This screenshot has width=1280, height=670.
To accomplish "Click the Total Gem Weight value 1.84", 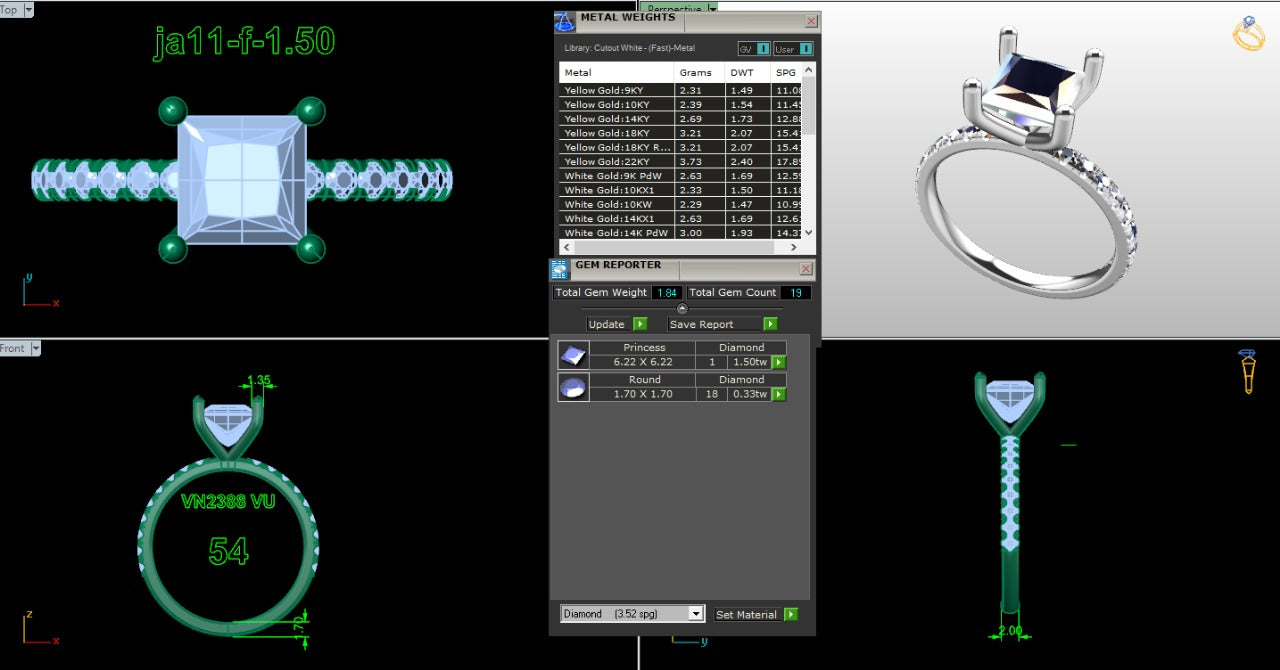I will [667, 293].
